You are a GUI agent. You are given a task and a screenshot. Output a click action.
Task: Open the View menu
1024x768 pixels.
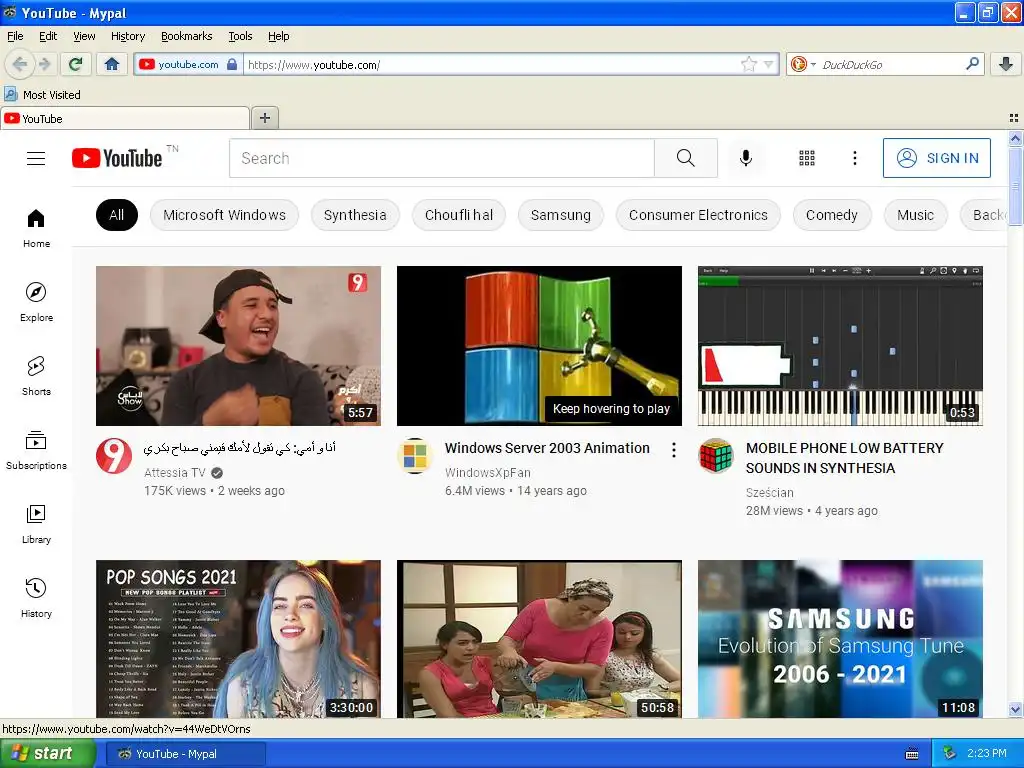pyautogui.click(x=84, y=36)
